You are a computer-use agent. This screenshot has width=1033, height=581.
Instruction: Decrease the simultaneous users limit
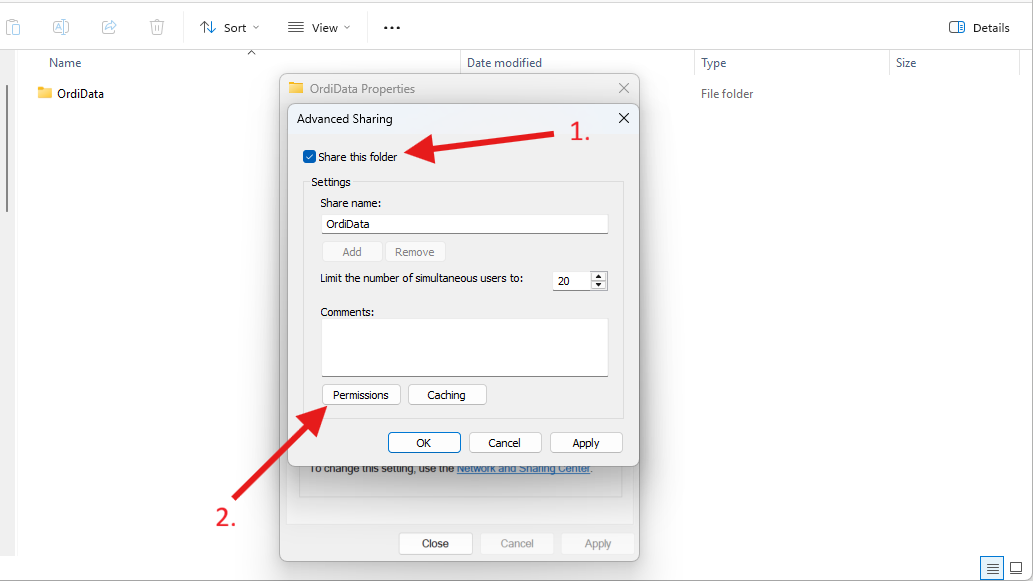(598, 285)
